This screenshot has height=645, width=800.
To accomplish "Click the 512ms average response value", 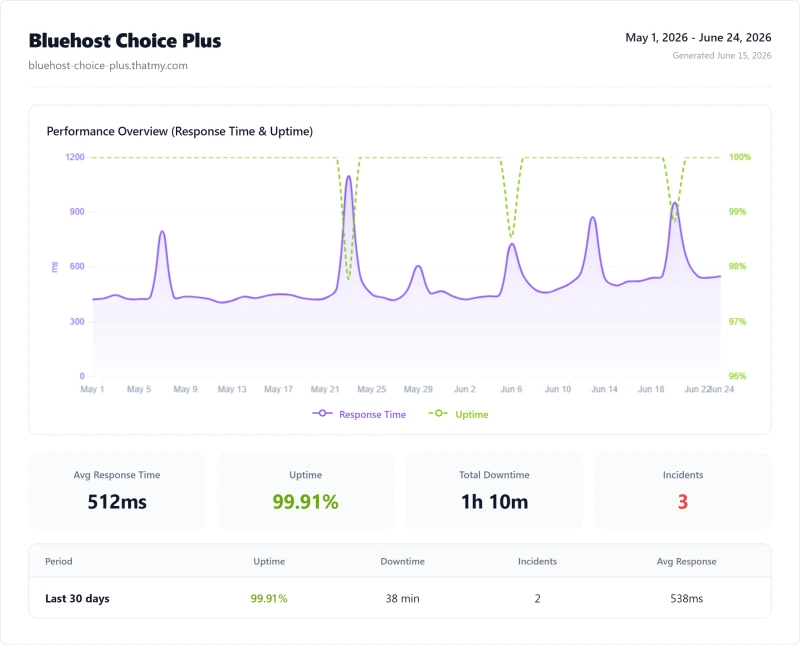I will [117, 502].
